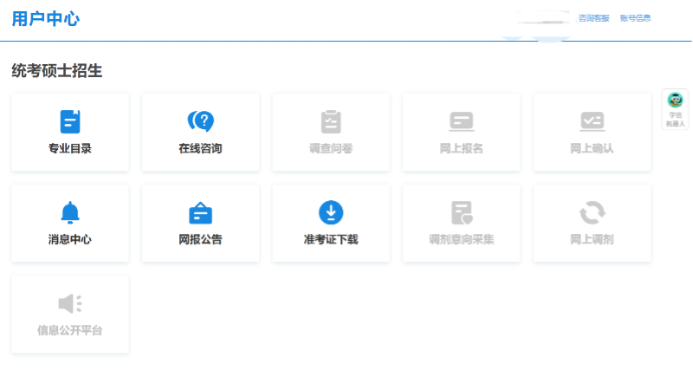
Task: Click the 在线咨询 tile label
Action: (x=200, y=149)
